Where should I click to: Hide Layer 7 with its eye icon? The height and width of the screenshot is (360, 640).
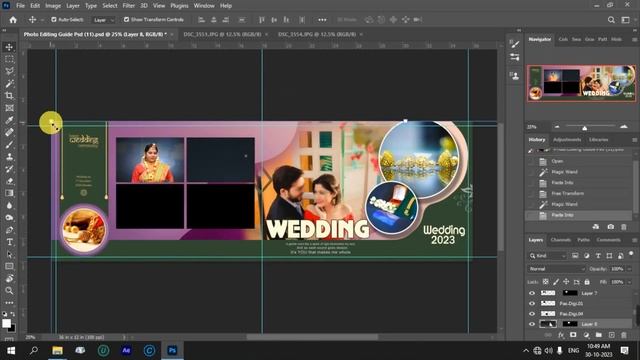(532, 293)
